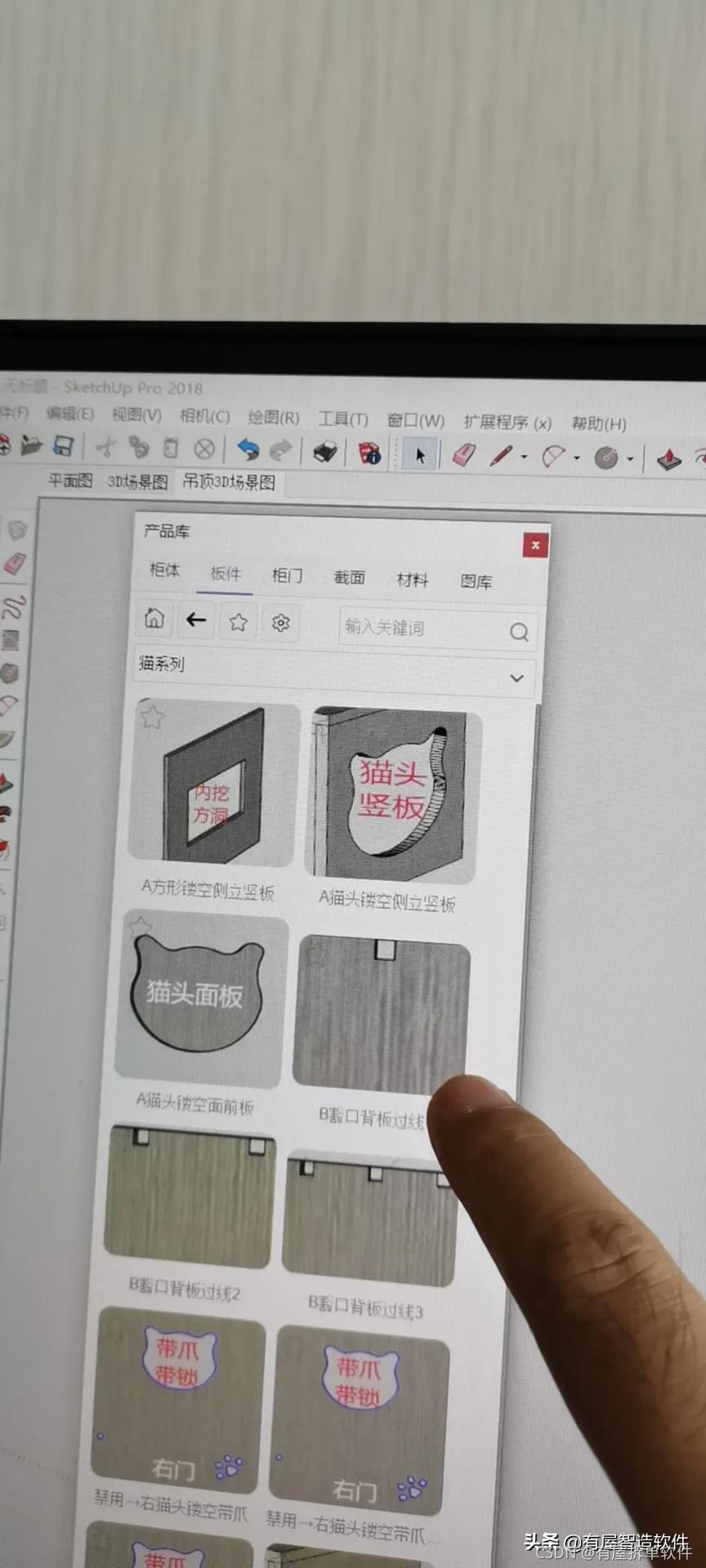Favorite the 猫头面板 item via its star
The width and height of the screenshot is (706, 1568).
[x=140, y=926]
